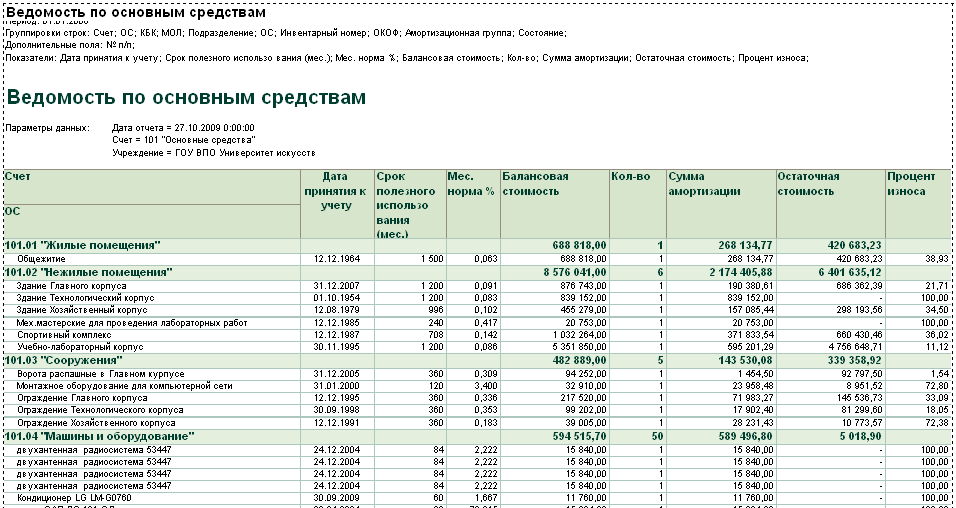
Task: Click the date cell 31.12.2007
Action: [337, 286]
